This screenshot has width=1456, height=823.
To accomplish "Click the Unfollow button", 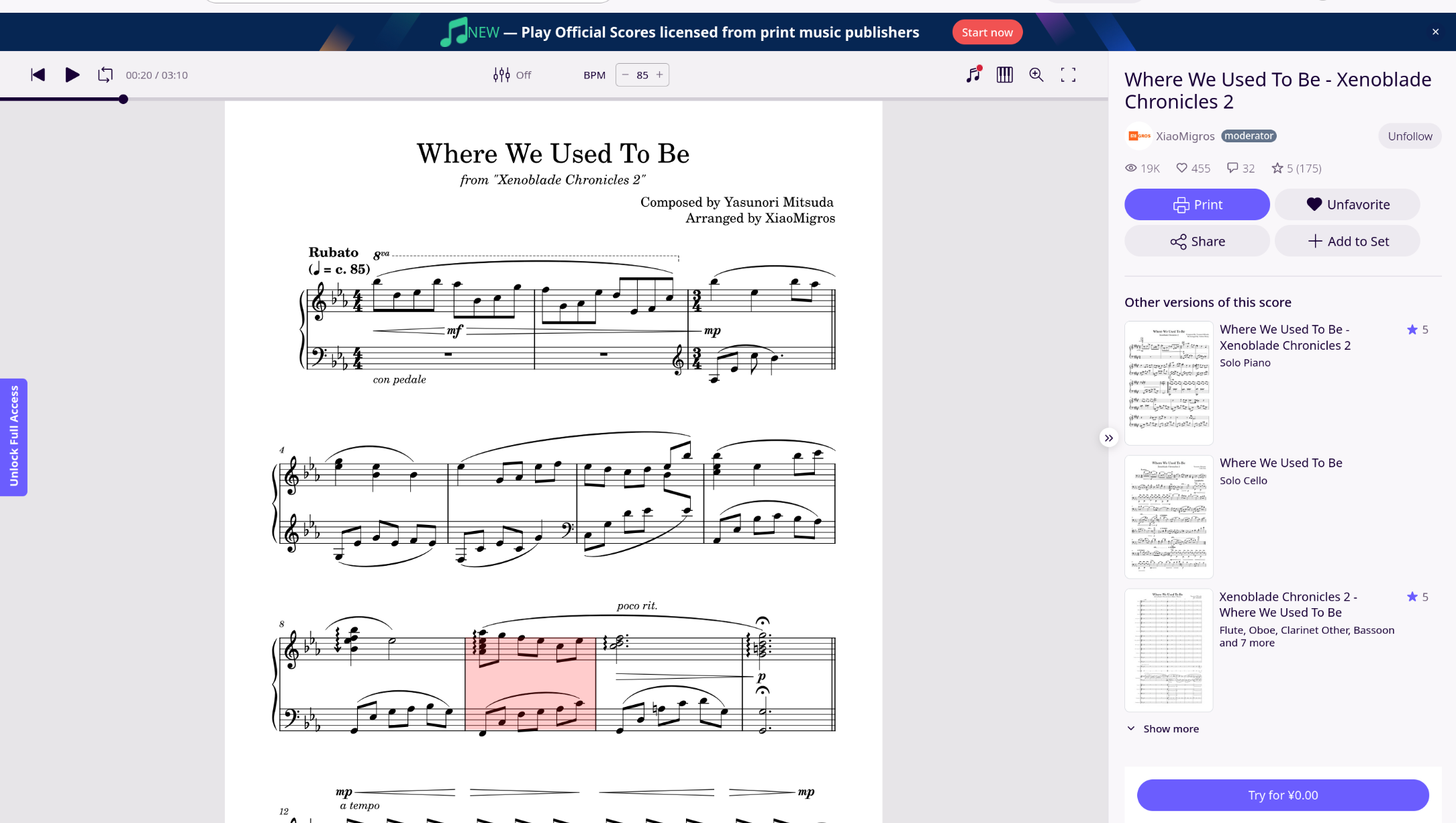I will (1409, 136).
